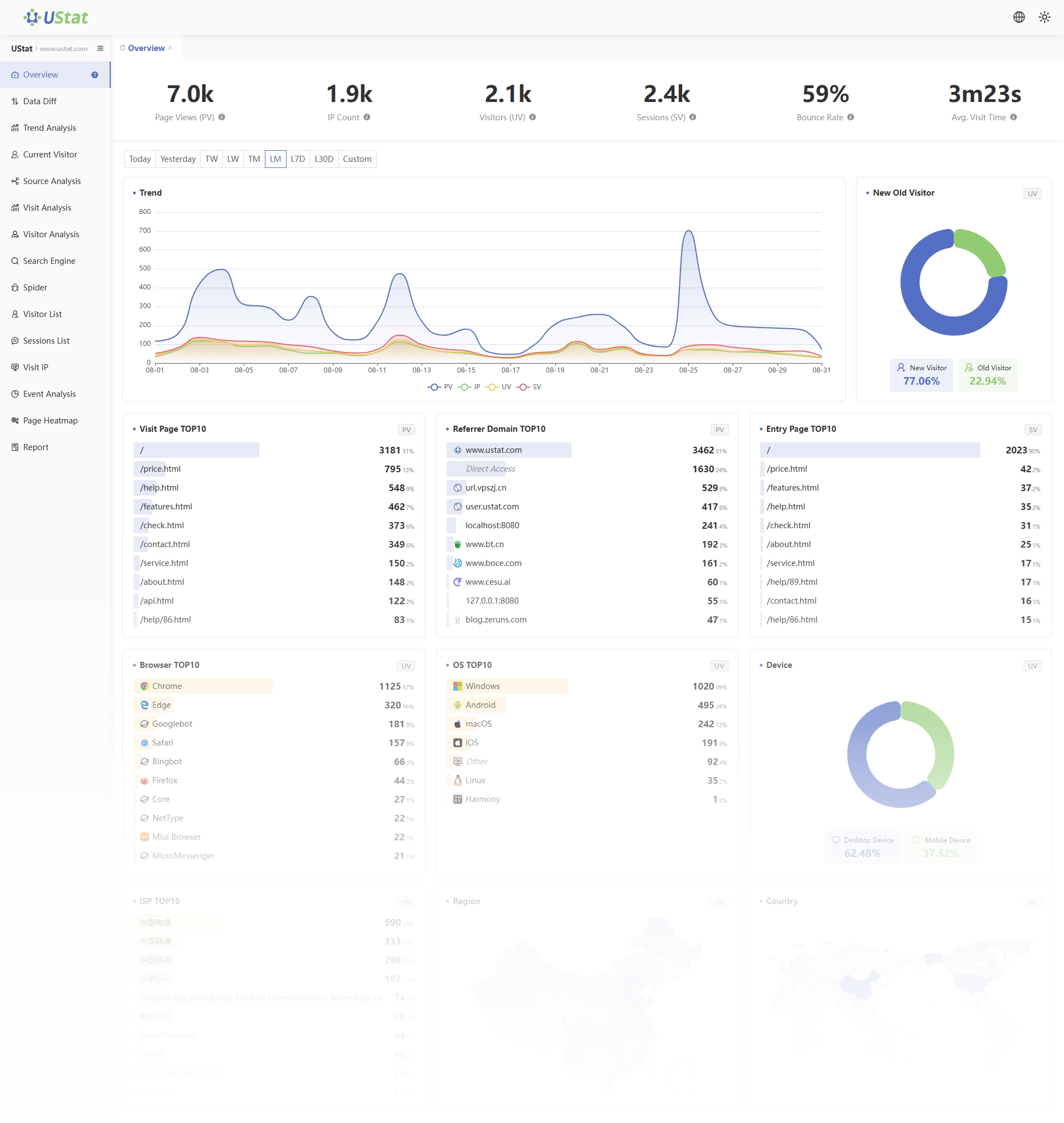The height and width of the screenshot is (1123, 1064).
Task: Toggle the light/dark theme sun icon
Action: (x=1044, y=17)
